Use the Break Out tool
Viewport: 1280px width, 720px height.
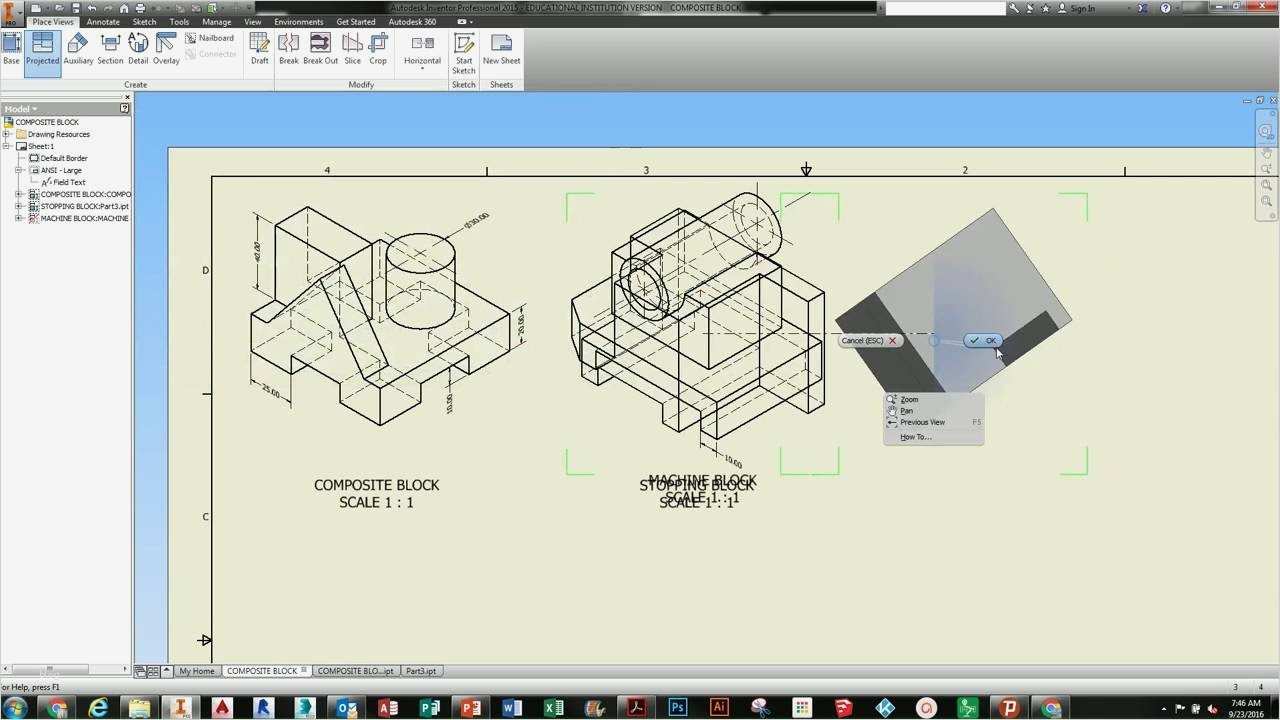320,49
